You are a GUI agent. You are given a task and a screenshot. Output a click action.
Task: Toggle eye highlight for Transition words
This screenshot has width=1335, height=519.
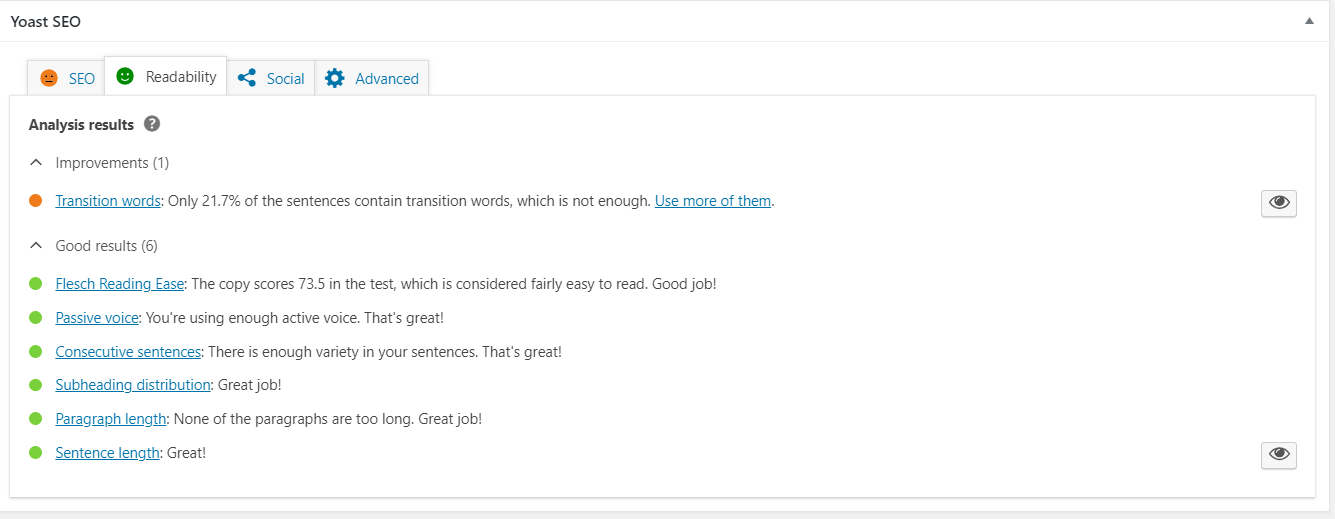point(1279,203)
